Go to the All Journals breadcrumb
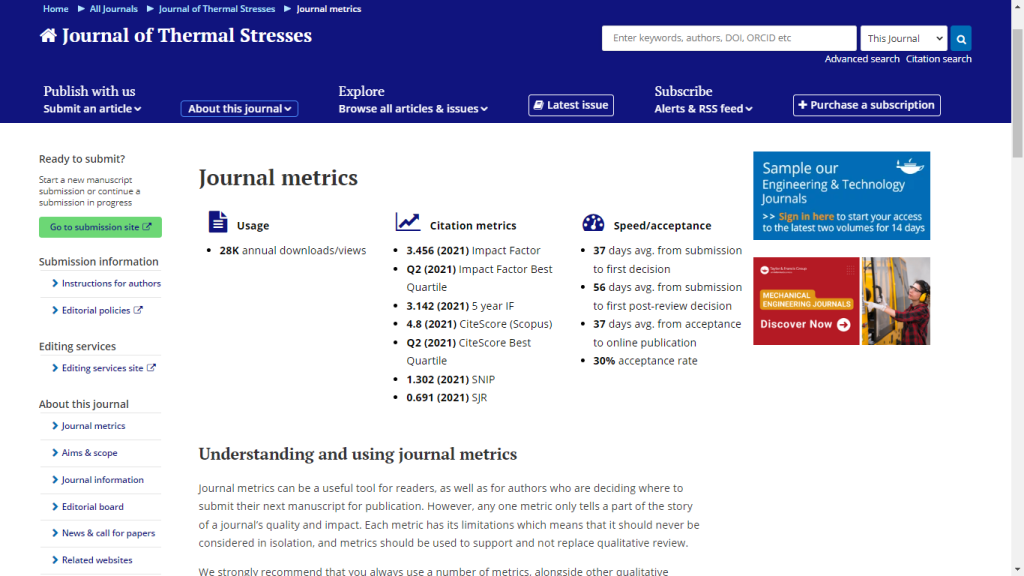 click(x=114, y=8)
